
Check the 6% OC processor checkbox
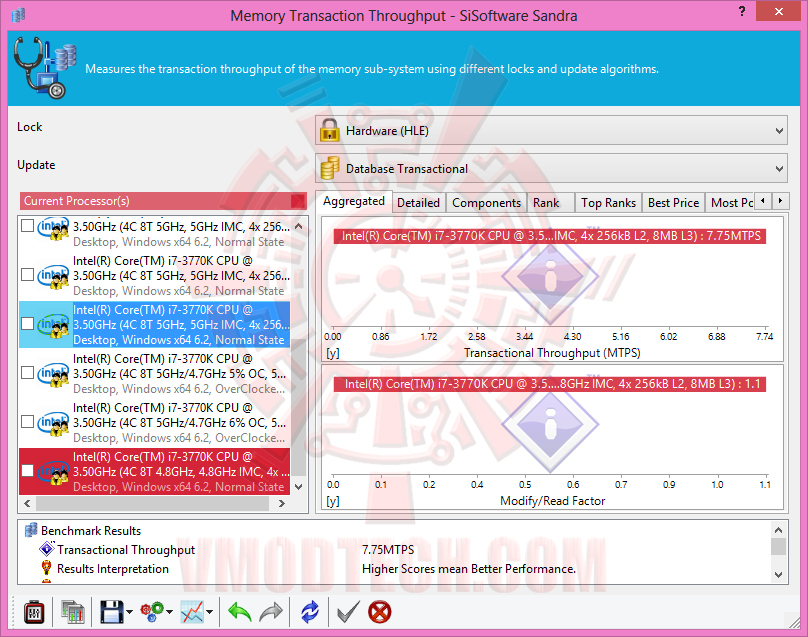pyautogui.click(x=27, y=422)
